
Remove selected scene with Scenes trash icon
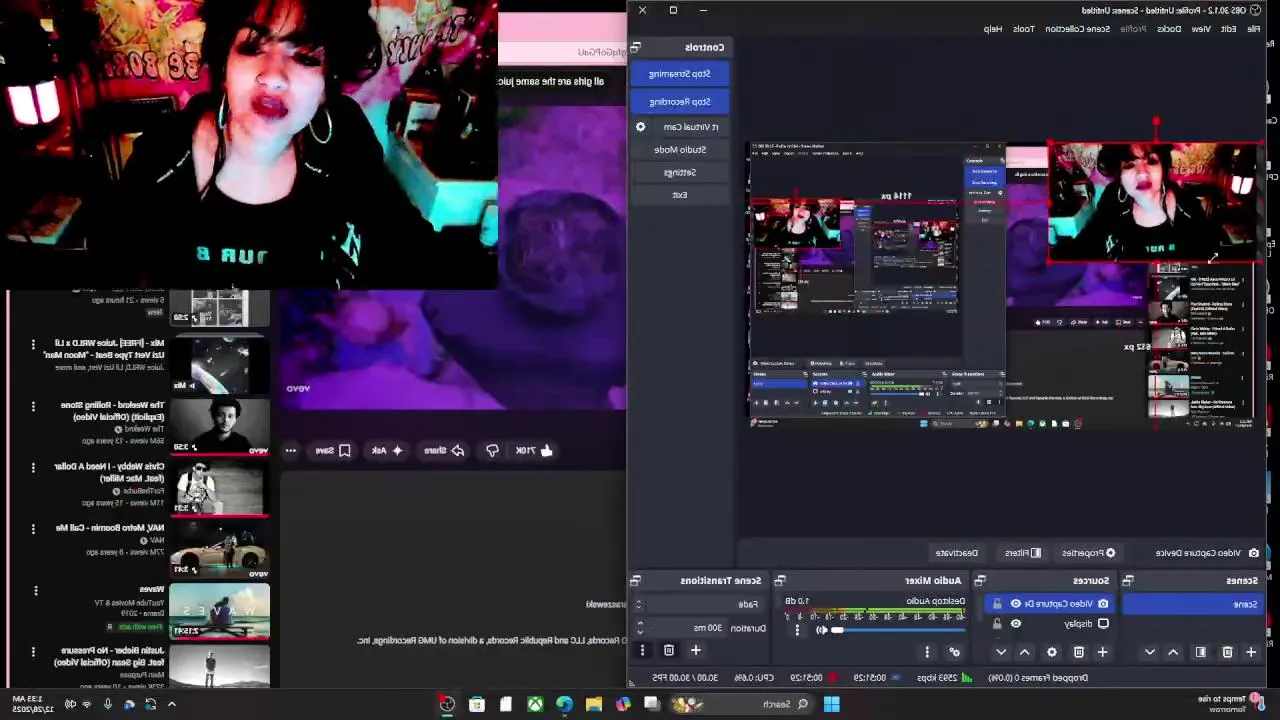point(1227,652)
